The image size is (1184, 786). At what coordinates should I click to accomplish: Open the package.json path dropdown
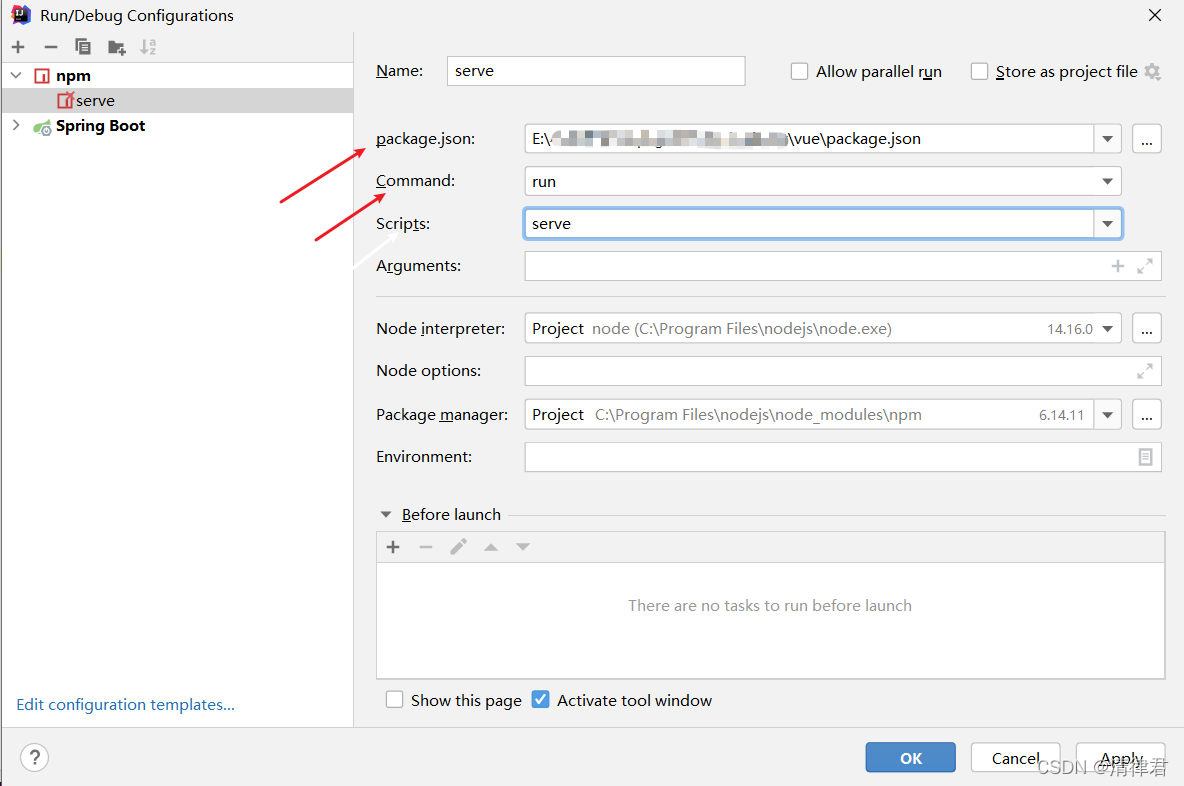coord(1108,139)
